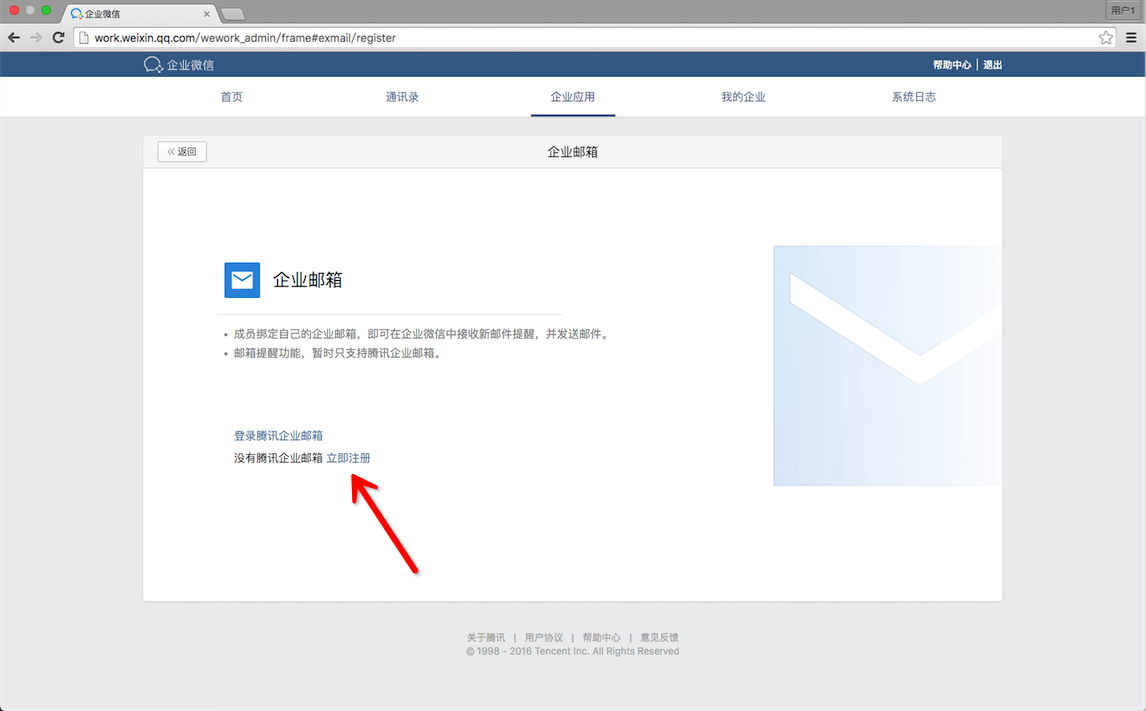The height and width of the screenshot is (711, 1146).
Task: Select the 企业应用 tab
Action: coord(573,97)
